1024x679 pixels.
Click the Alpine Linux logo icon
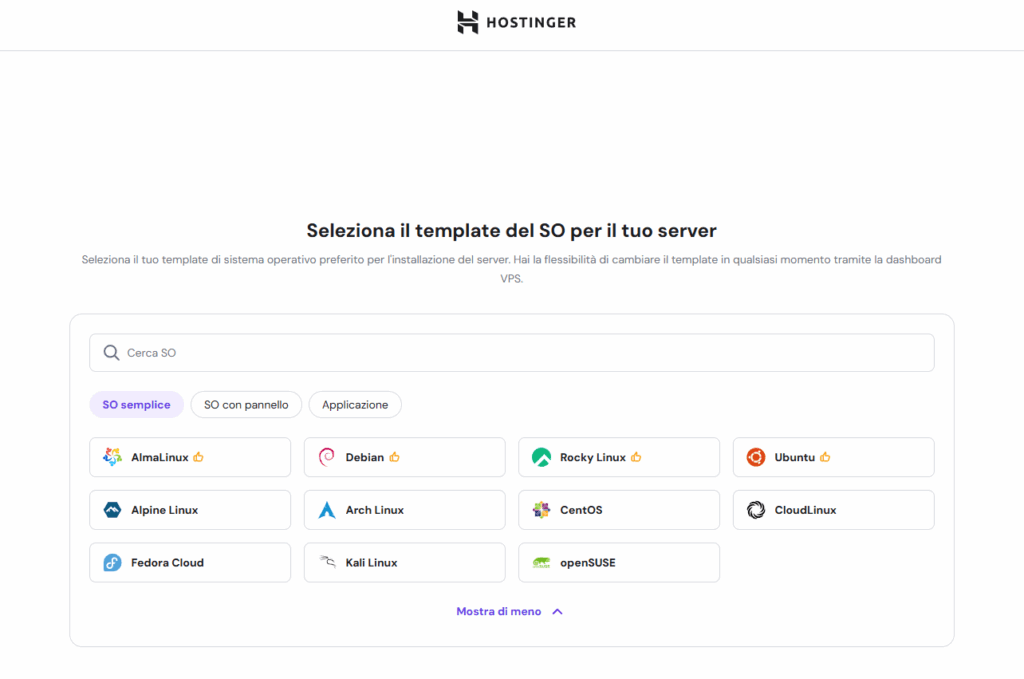coord(112,510)
